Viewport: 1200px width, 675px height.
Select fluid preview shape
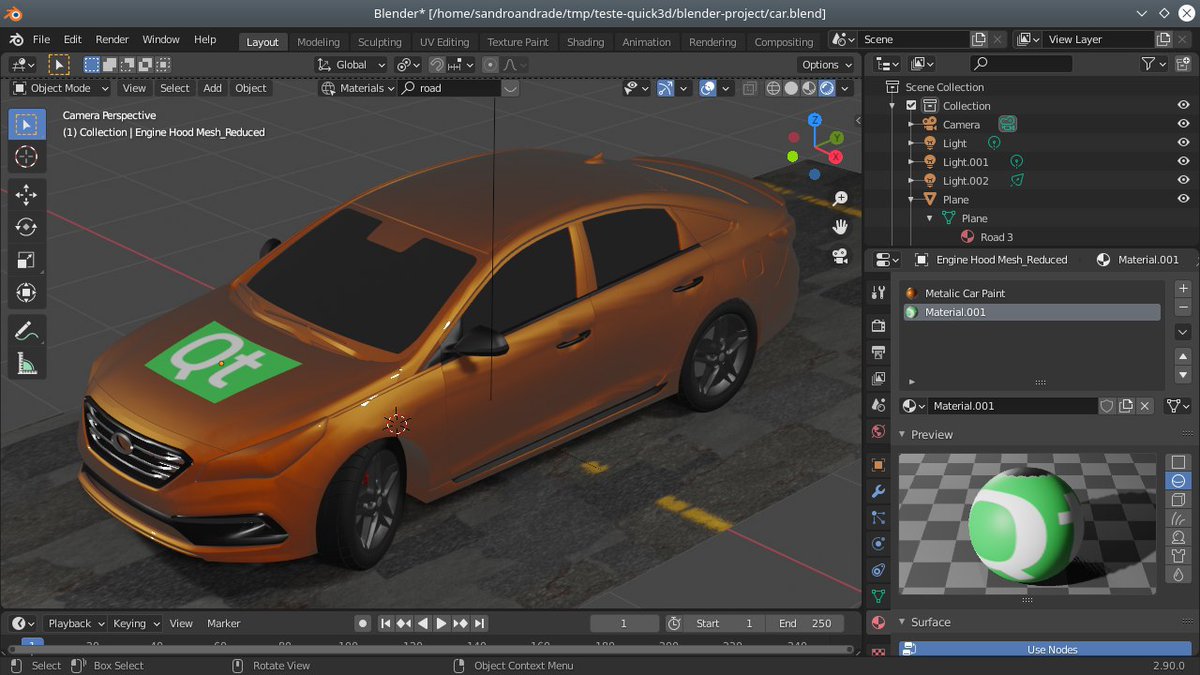[x=1178, y=575]
